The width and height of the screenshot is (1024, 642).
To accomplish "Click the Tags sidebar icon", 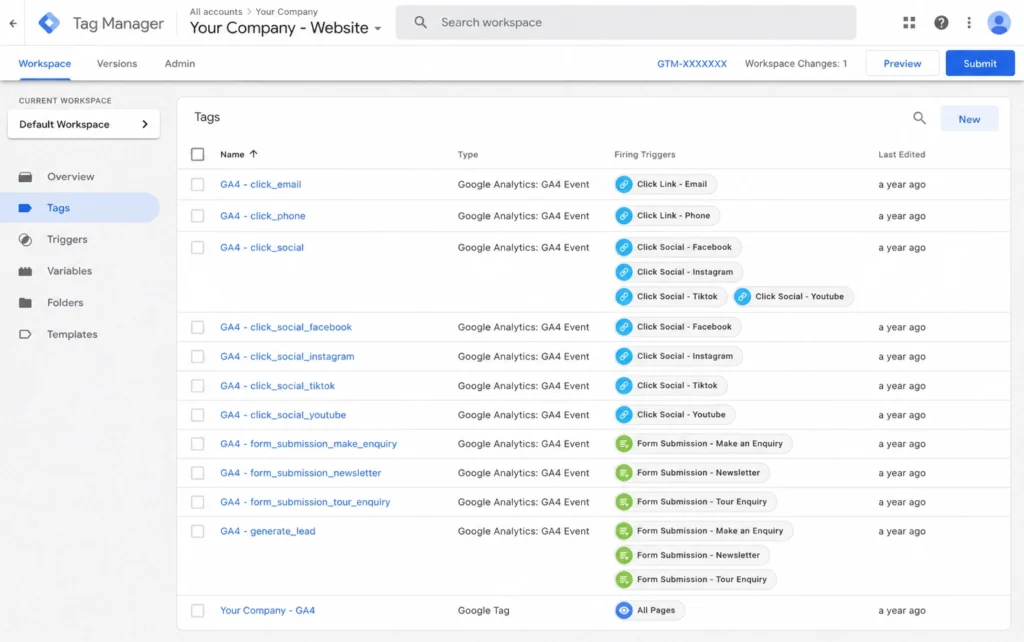I will (25, 208).
